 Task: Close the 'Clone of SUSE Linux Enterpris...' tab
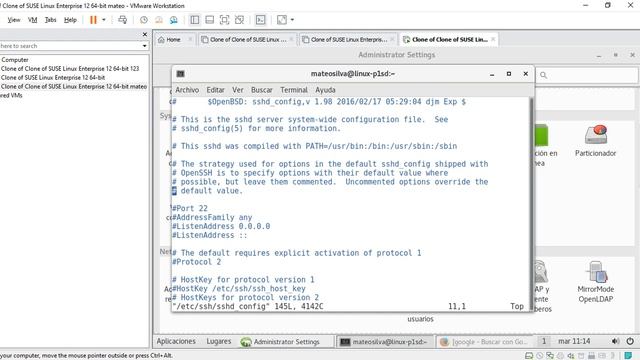tap(392, 39)
